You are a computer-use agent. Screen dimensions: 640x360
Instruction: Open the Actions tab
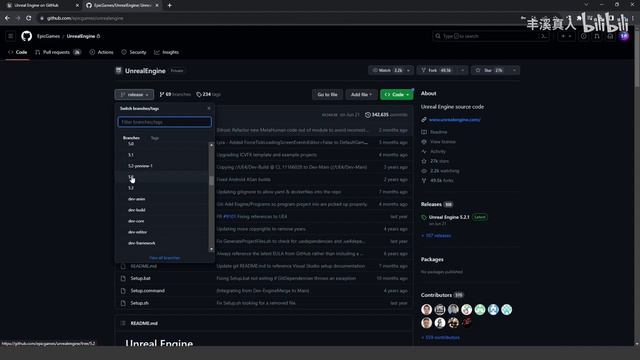[x=101, y=52]
